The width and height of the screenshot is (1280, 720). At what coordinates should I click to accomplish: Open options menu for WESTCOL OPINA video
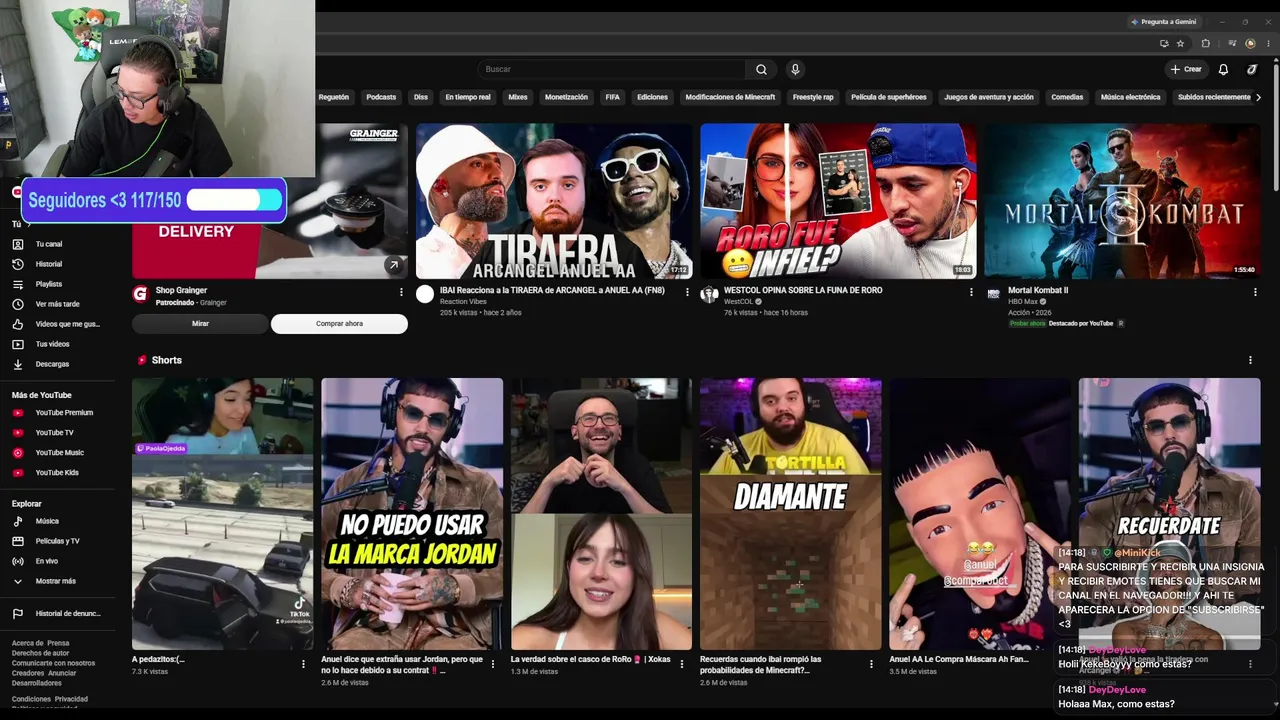tap(970, 292)
